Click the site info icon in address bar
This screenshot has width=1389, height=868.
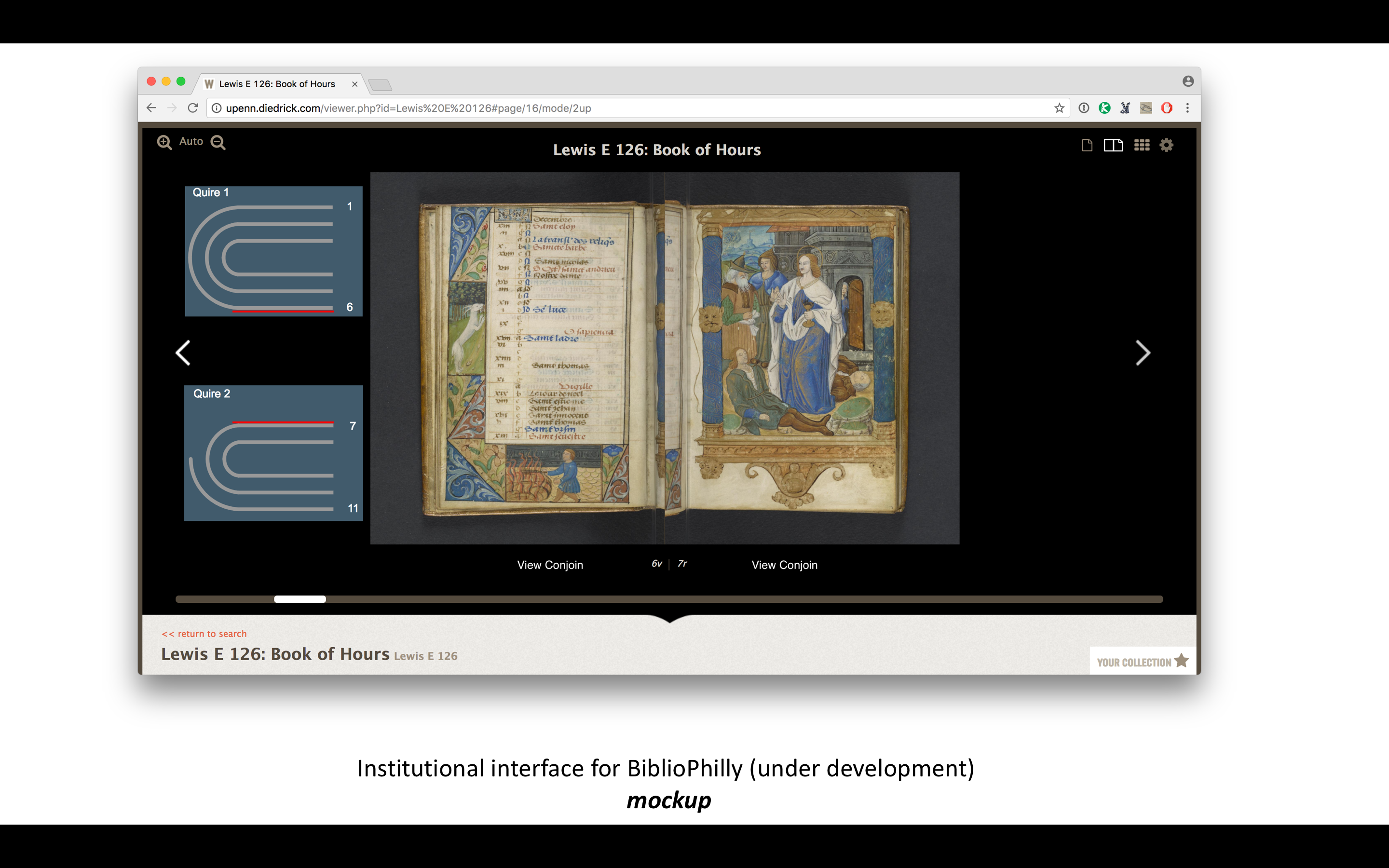217,108
